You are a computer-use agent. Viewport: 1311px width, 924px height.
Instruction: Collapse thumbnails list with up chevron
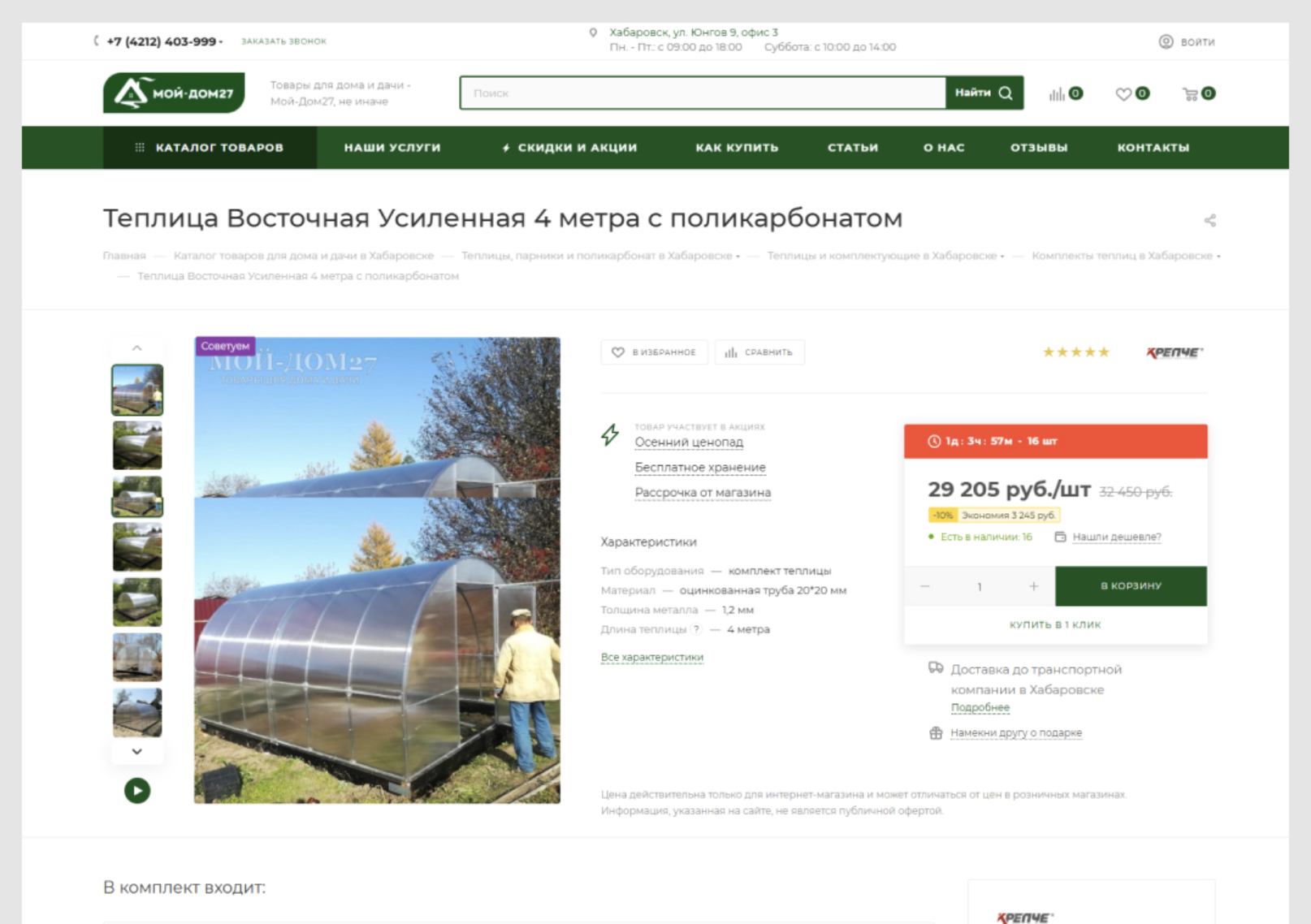click(137, 348)
